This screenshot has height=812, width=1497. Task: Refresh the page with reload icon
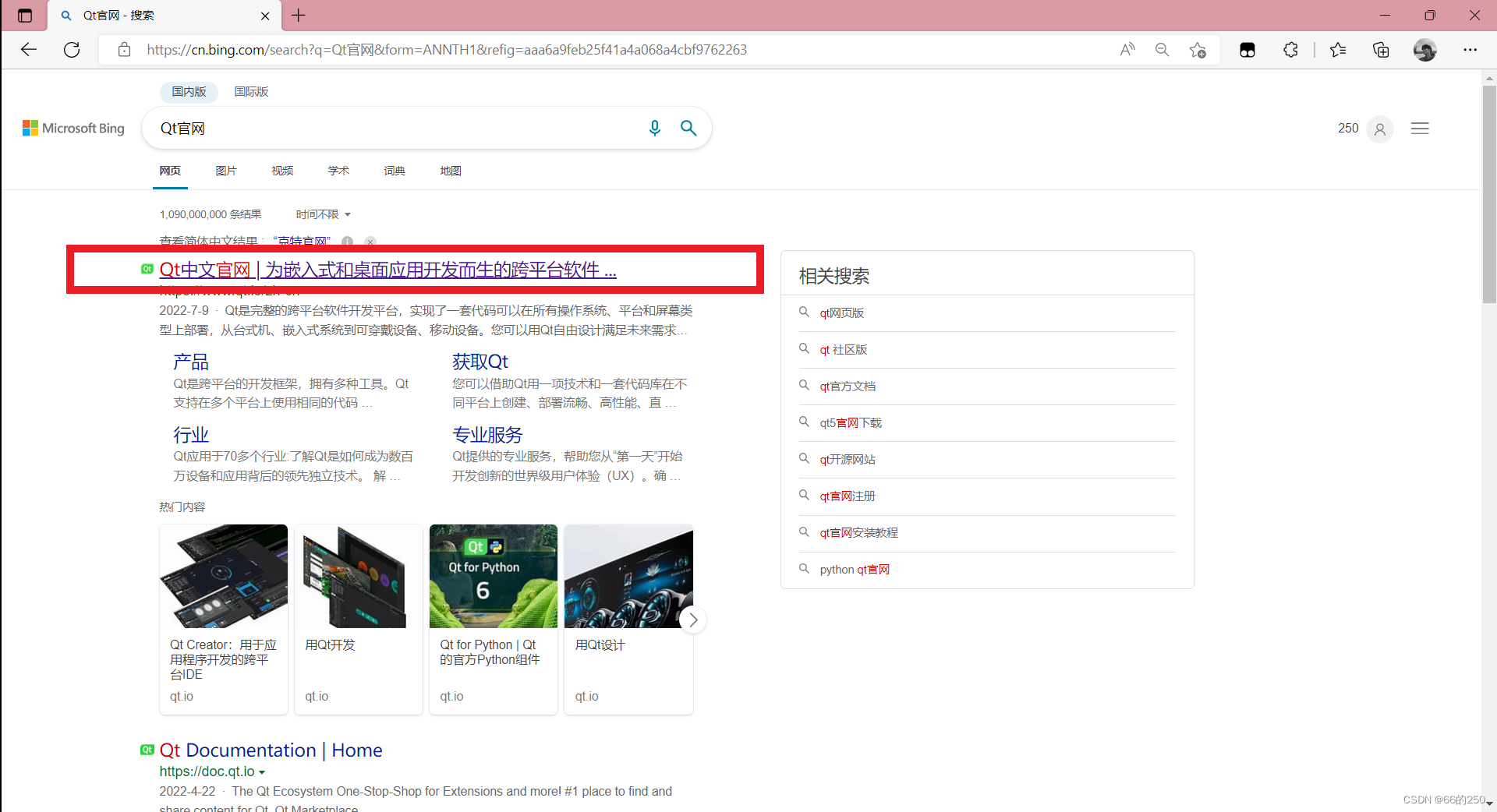tap(71, 49)
